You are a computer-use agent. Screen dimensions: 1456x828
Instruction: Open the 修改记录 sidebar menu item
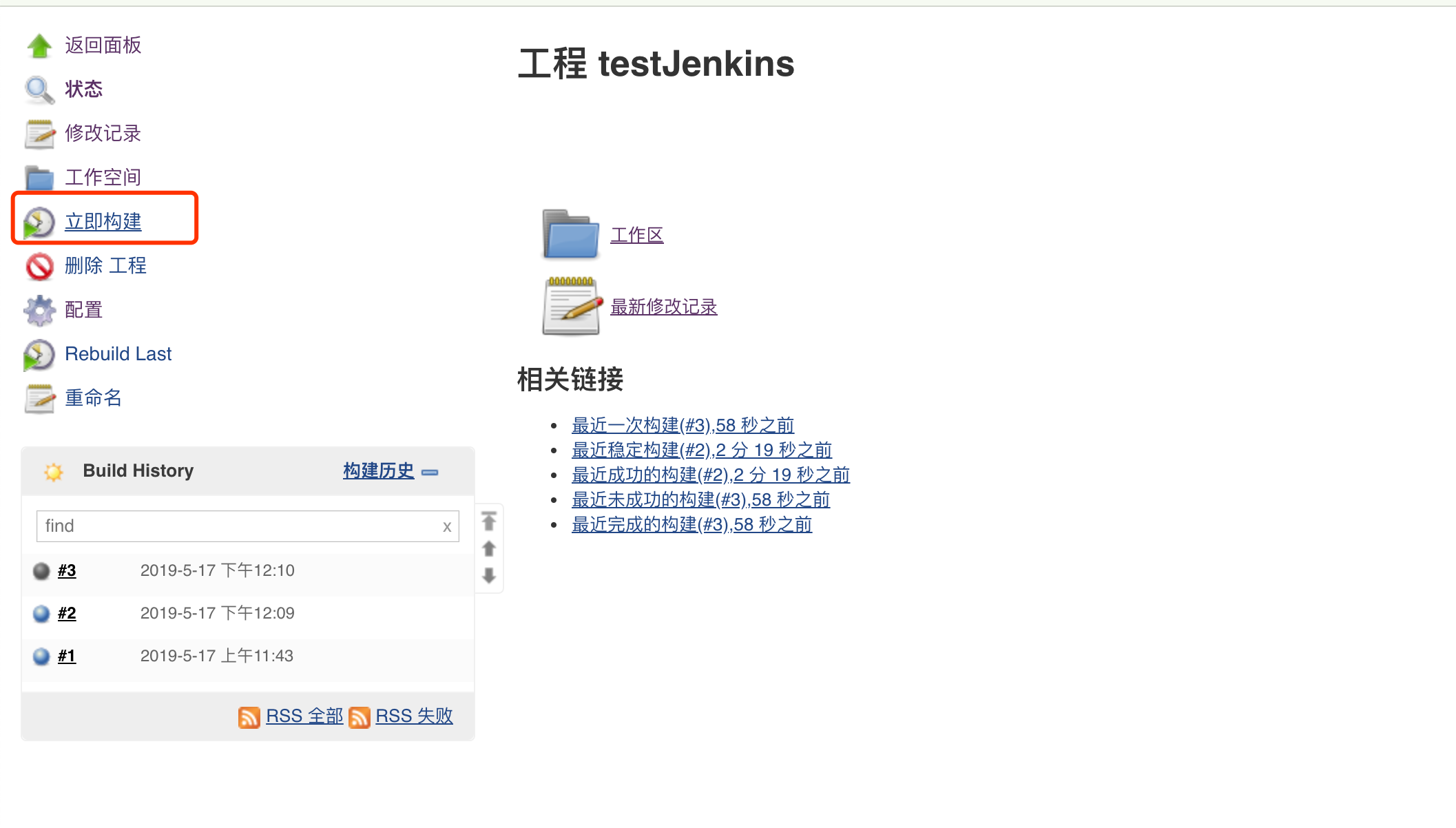[103, 133]
